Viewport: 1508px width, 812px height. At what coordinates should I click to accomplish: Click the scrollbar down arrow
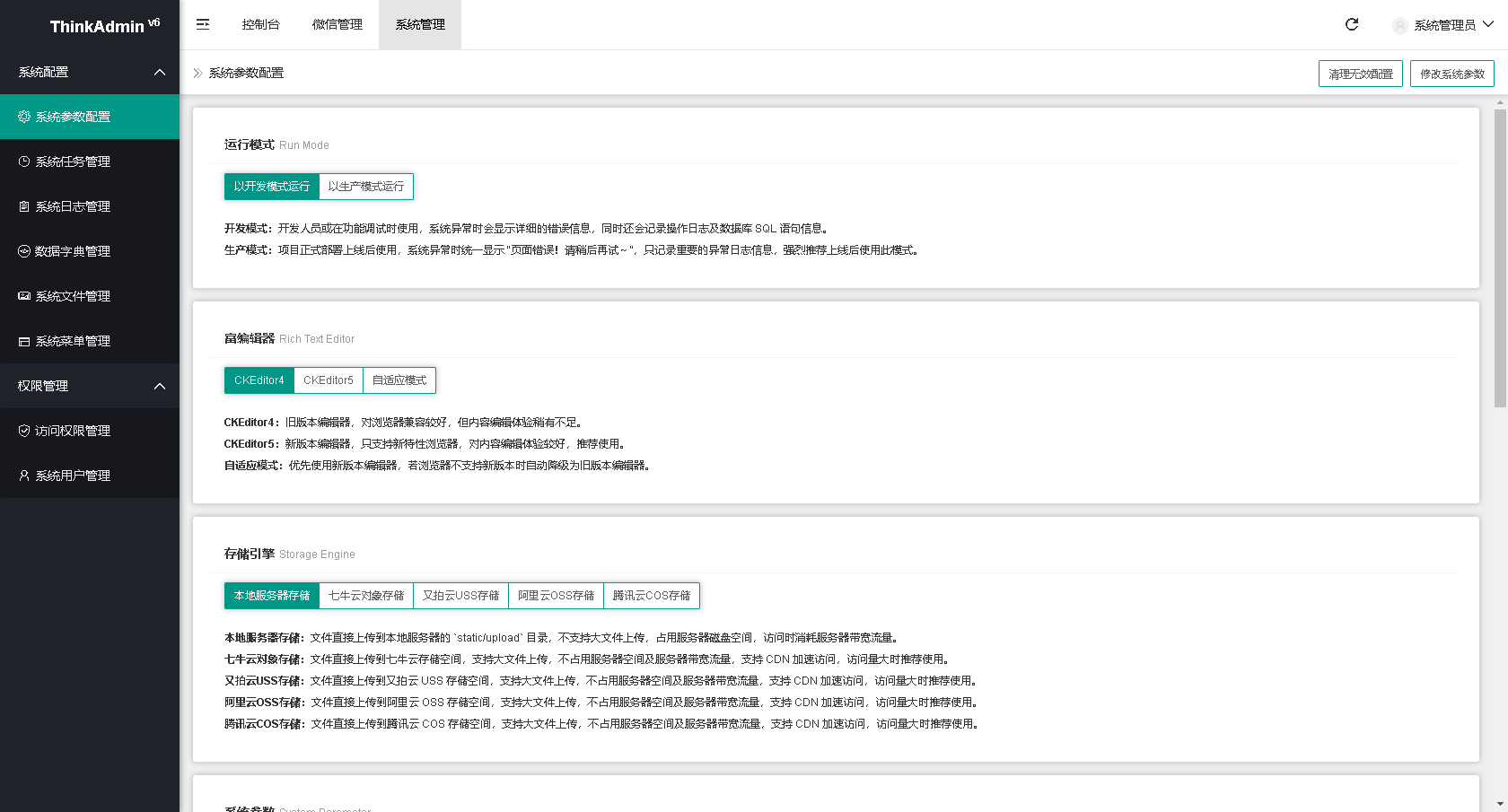tap(1500, 805)
